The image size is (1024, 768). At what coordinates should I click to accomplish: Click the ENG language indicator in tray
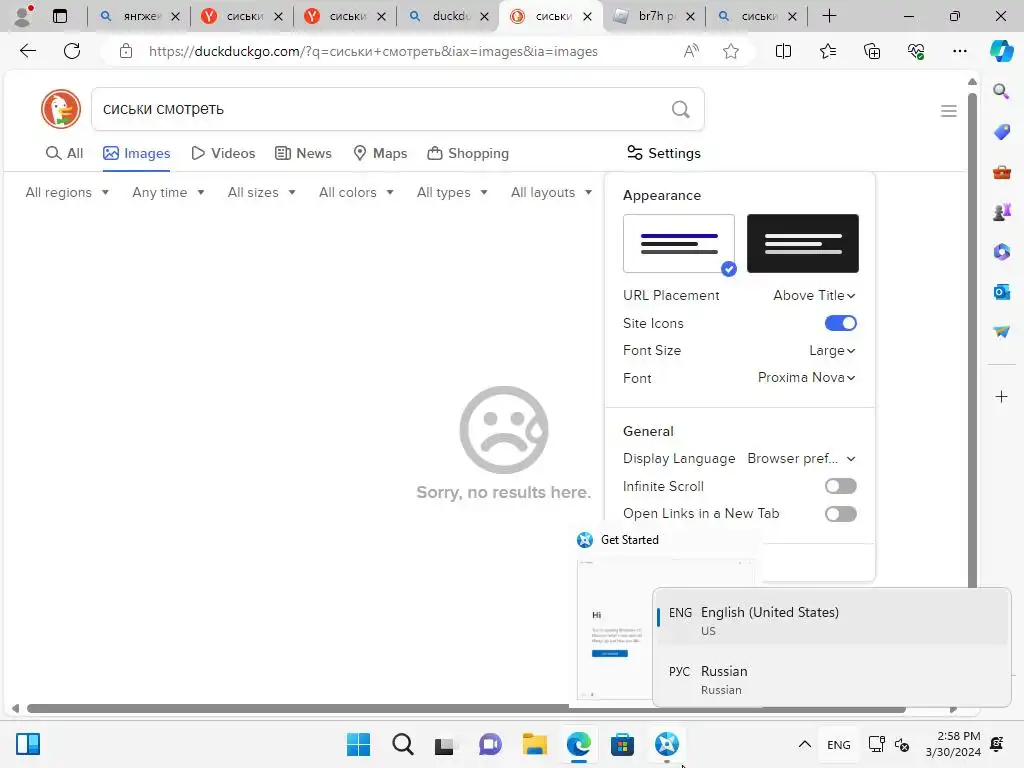[x=839, y=745]
